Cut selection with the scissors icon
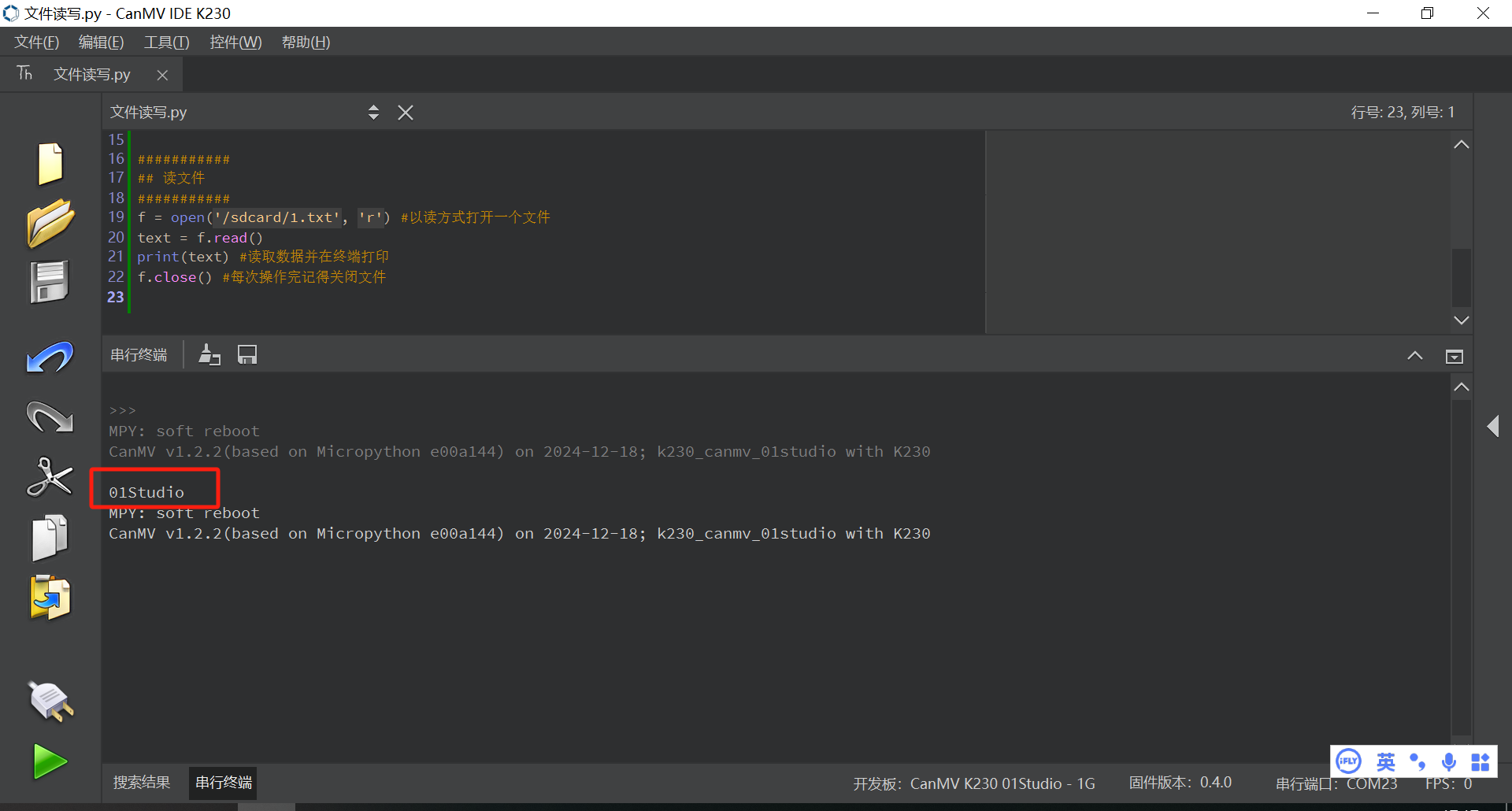Screen dimensions: 1512x811 [x=50, y=477]
